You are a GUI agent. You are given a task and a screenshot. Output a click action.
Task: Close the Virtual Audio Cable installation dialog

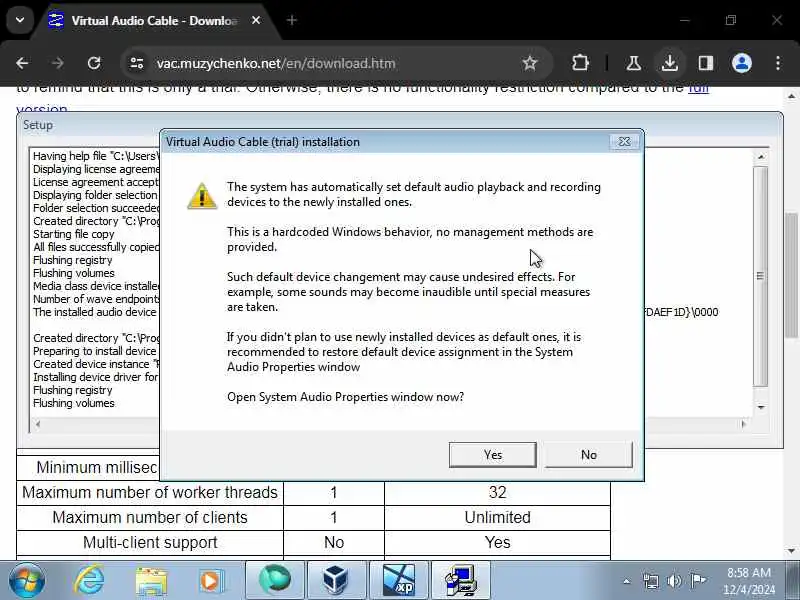coord(624,141)
